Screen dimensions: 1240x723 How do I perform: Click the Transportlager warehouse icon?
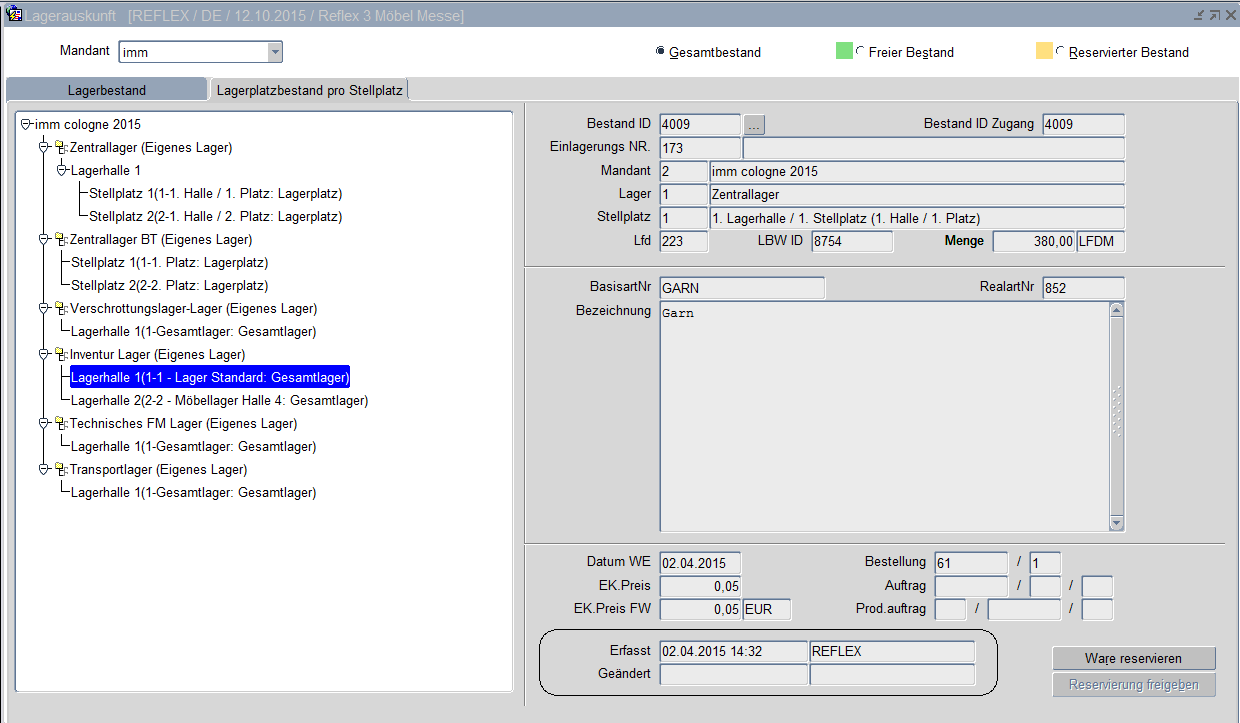(x=60, y=470)
